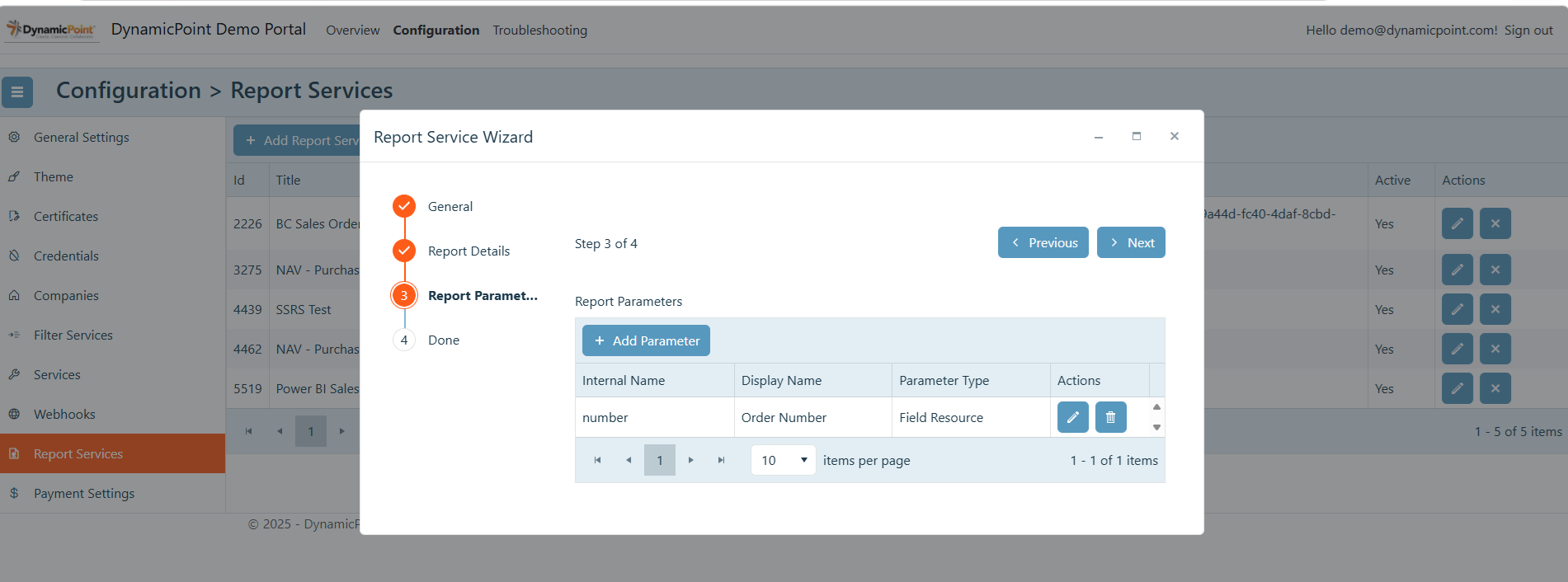Open Credentials in sidebar

point(112,256)
